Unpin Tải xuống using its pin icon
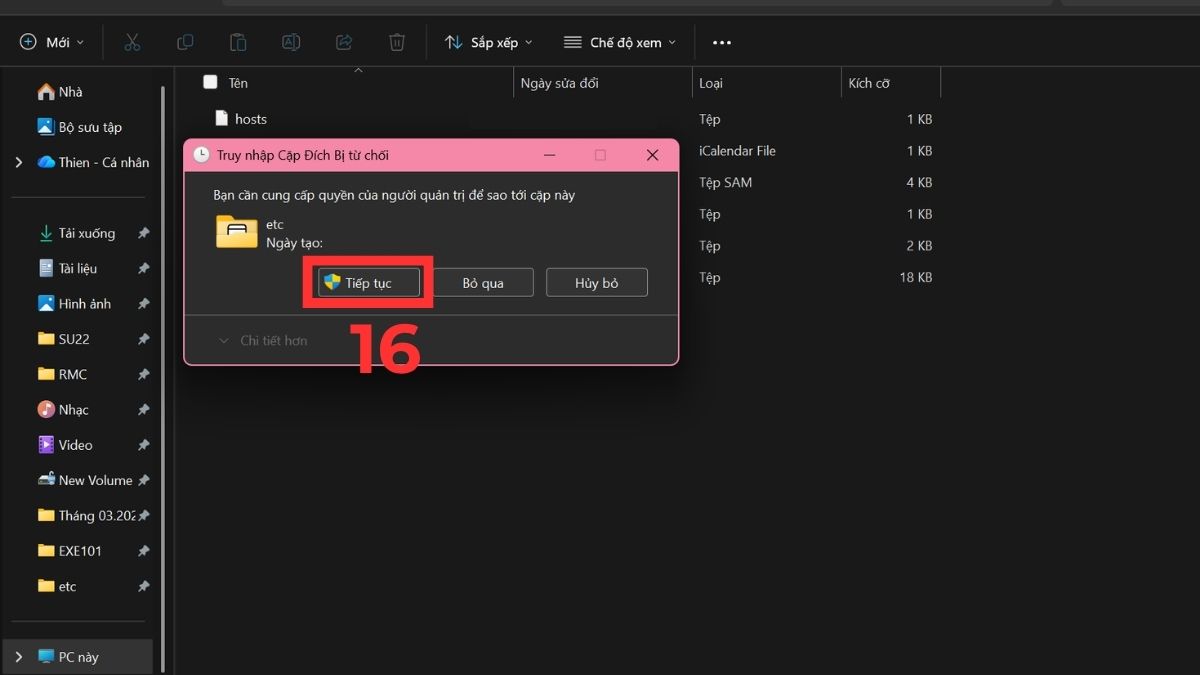The width and height of the screenshot is (1200, 675). point(143,232)
